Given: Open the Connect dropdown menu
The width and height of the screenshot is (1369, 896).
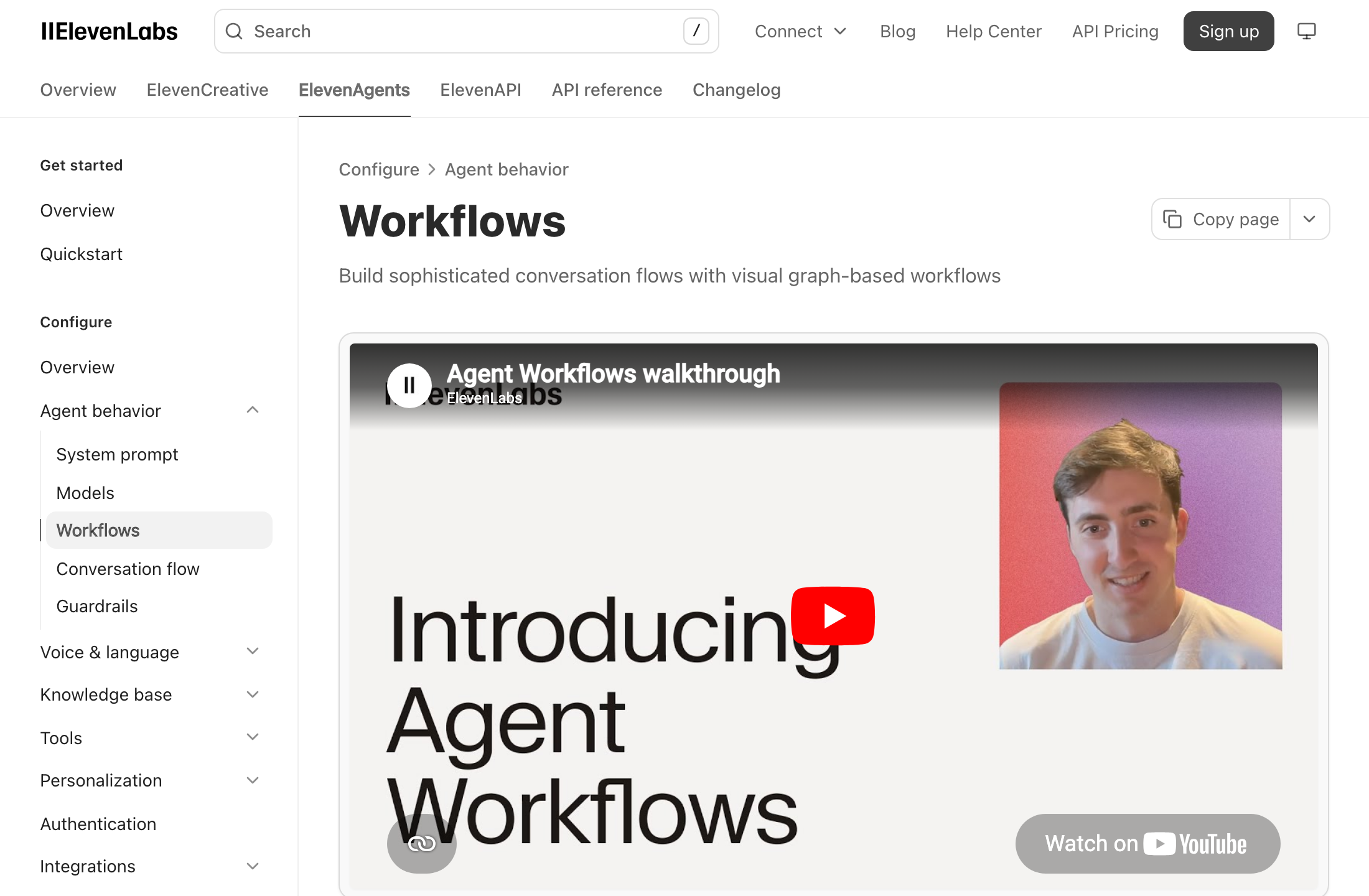Looking at the screenshot, I should tap(801, 31).
